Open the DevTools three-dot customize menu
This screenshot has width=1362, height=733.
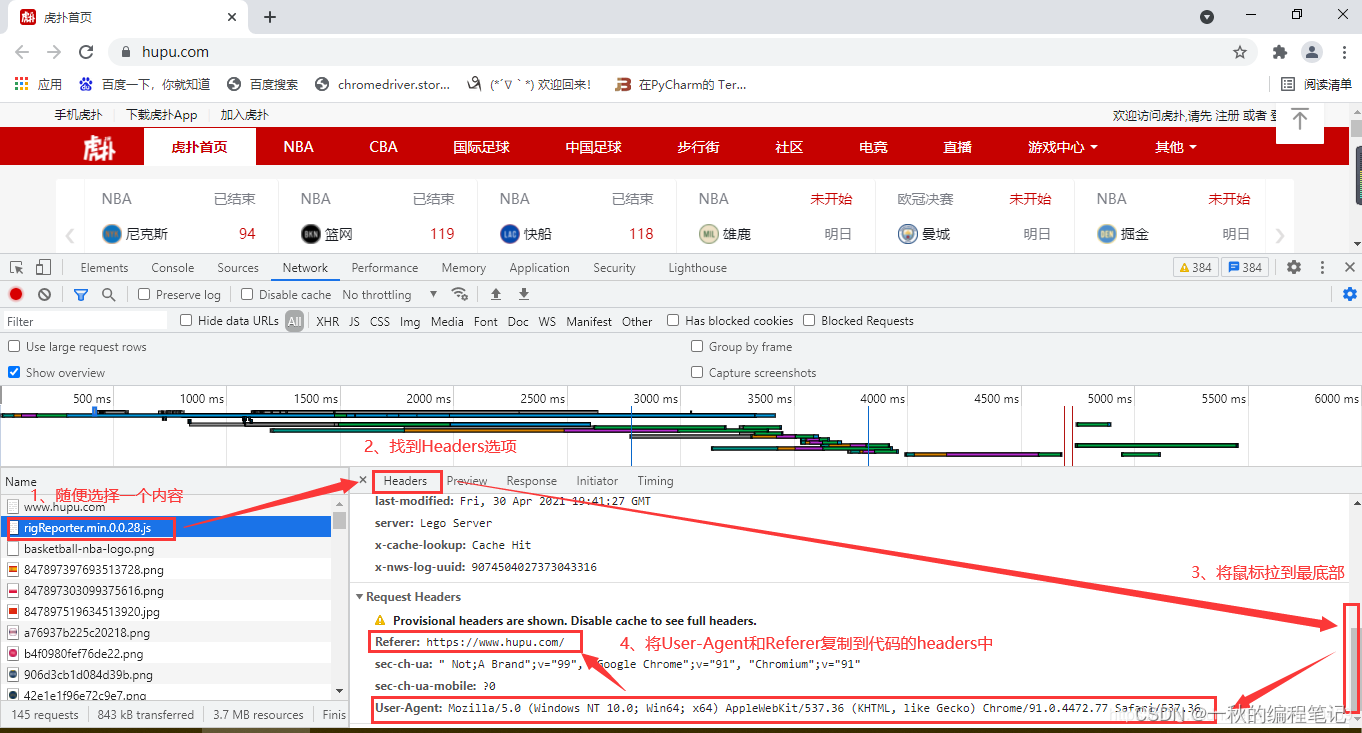(x=1323, y=267)
